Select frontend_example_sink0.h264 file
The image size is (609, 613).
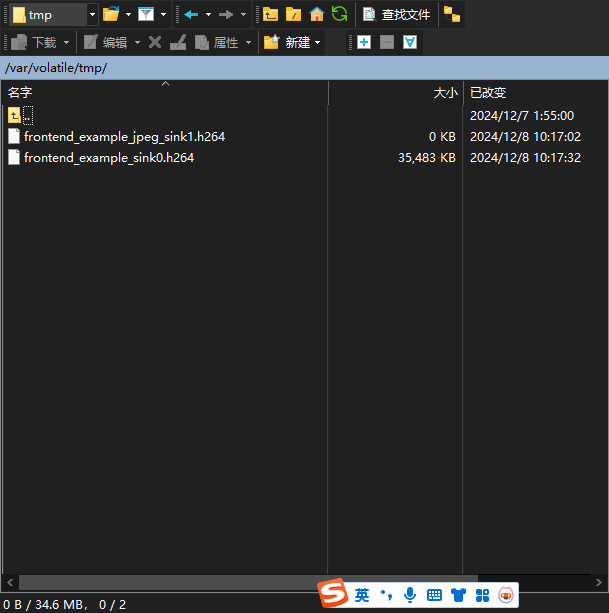(x=108, y=157)
